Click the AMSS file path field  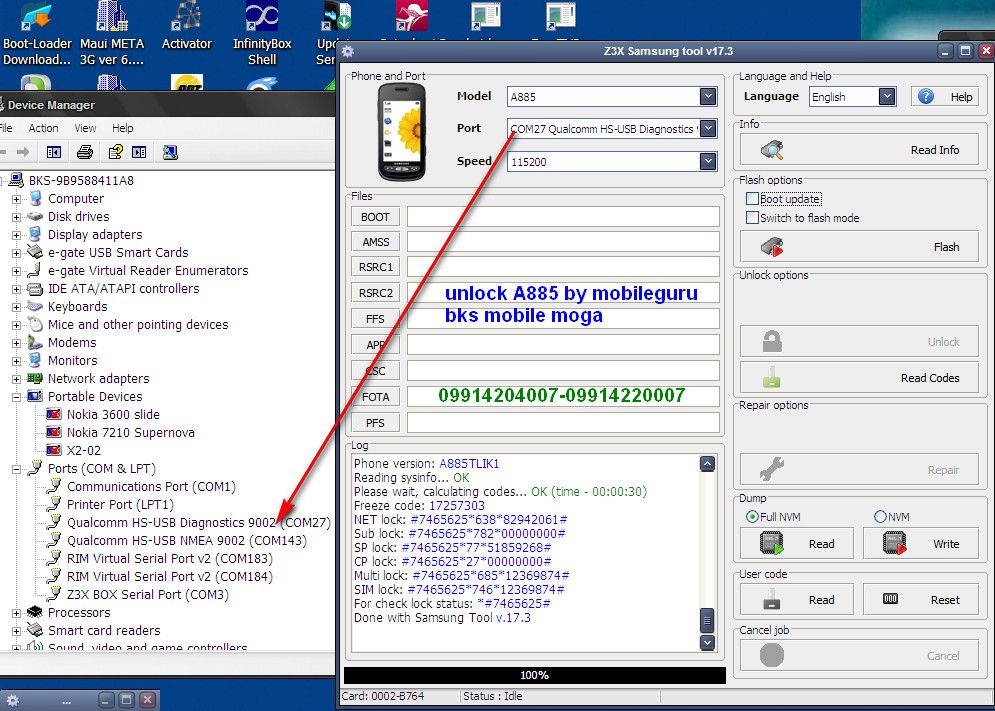(563, 242)
